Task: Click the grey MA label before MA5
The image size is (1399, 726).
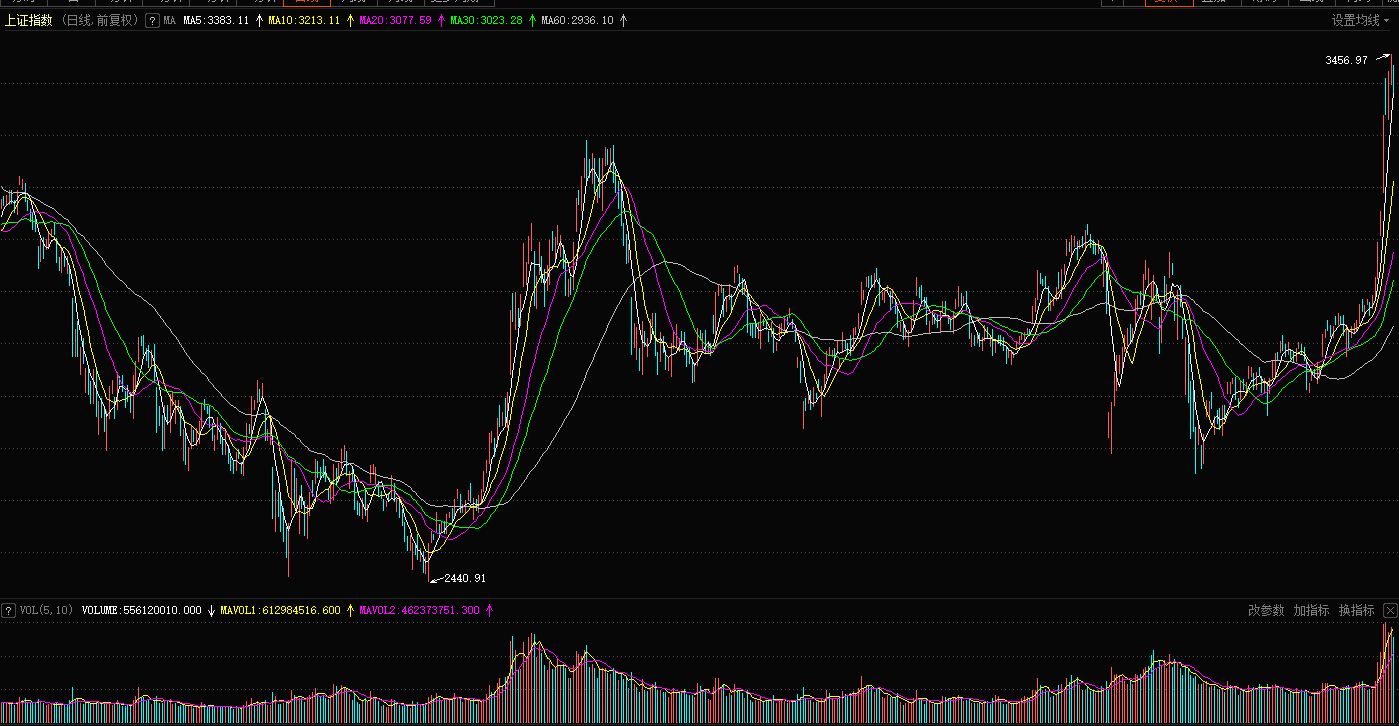Action: tap(170, 20)
